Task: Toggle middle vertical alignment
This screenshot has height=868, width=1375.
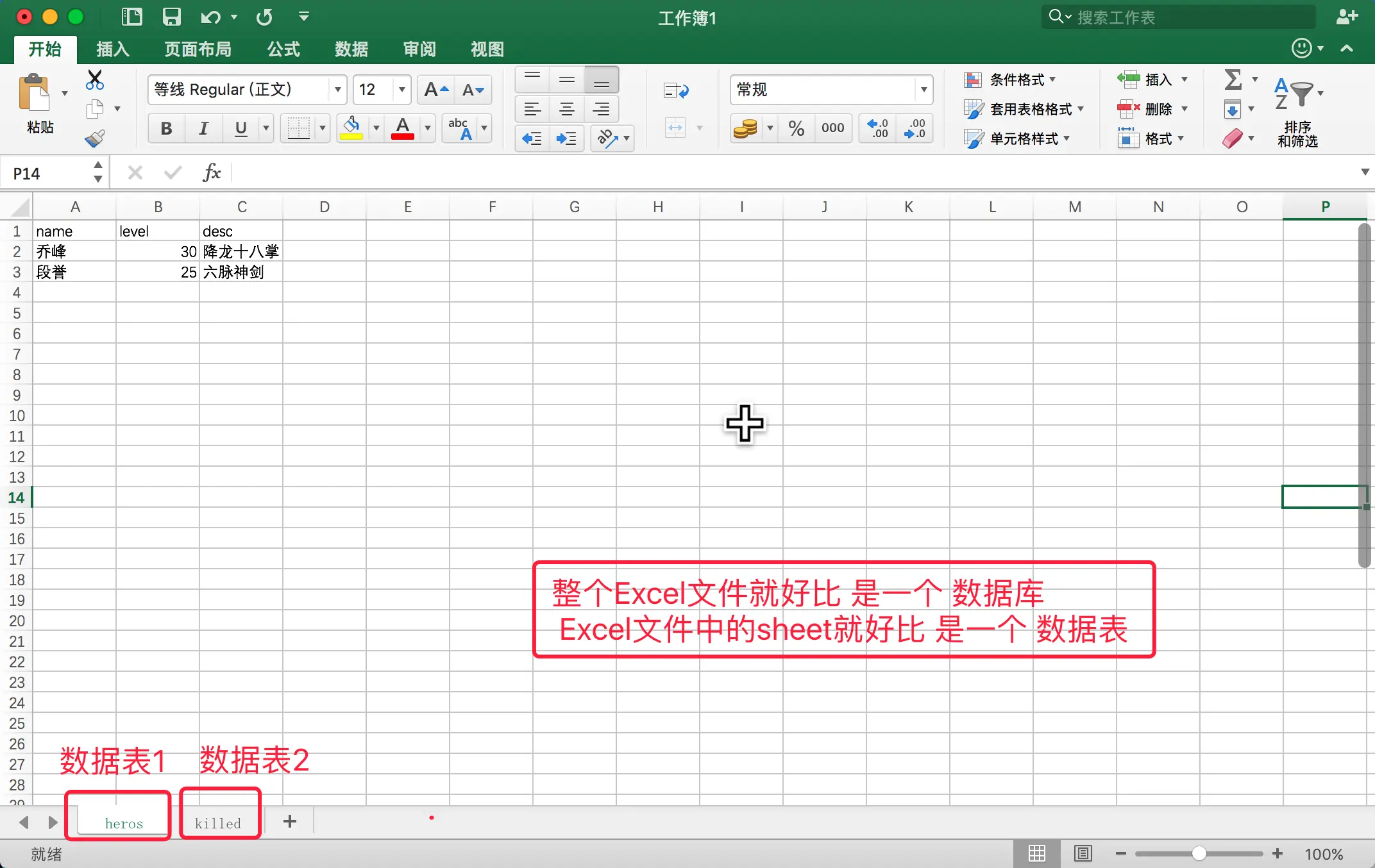Action: coord(567,79)
